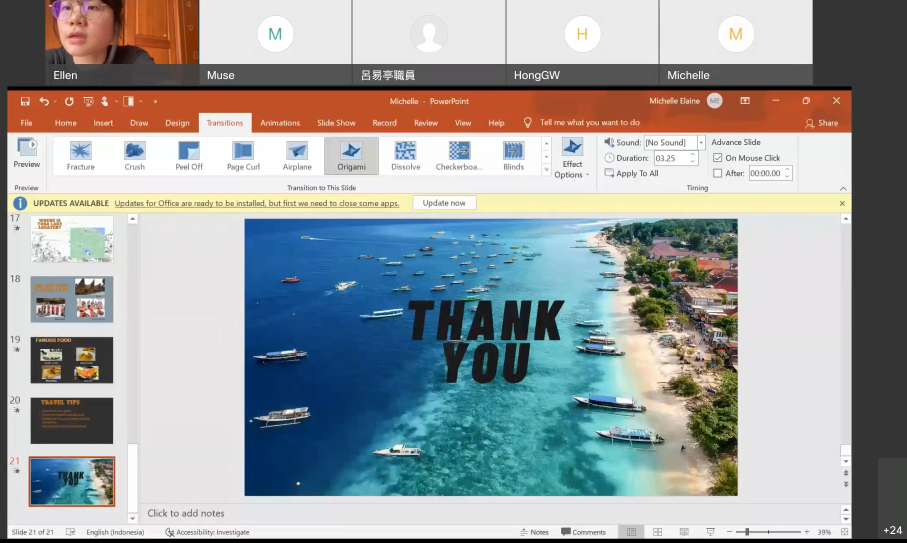Select the Fracture transition effect
The width and height of the screenshot is (907, 543).
pyautogui.click(x=80, y=156)
